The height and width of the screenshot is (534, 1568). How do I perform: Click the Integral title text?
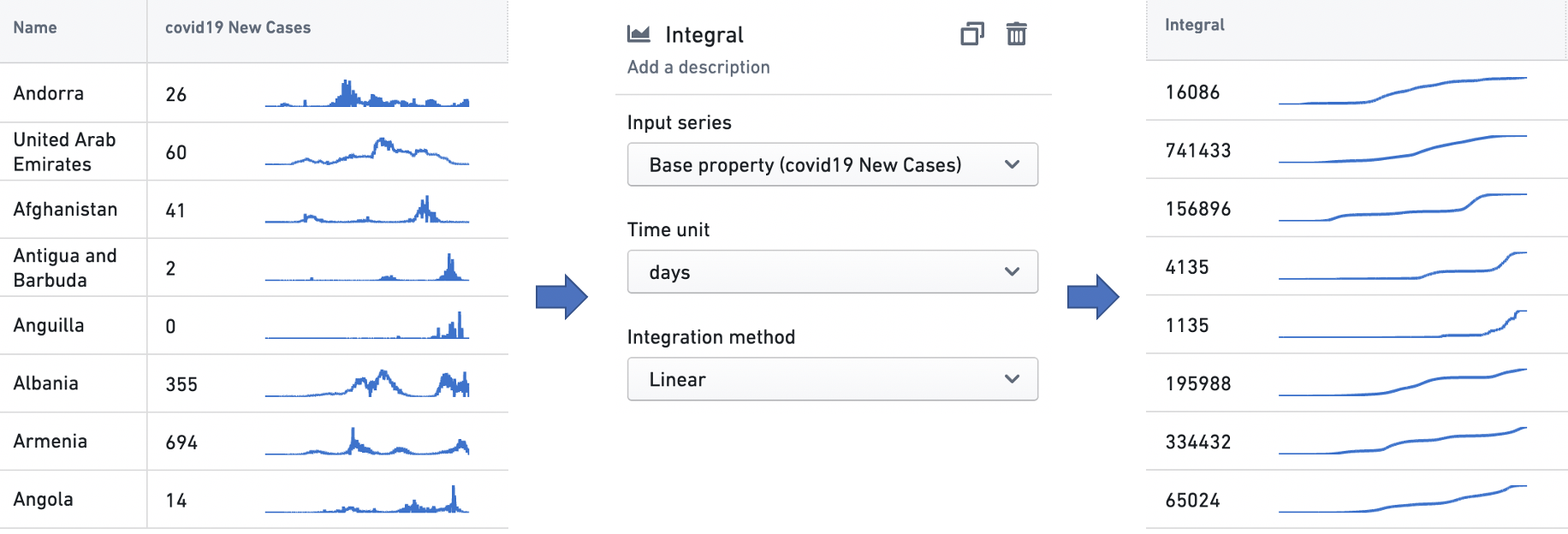tap(704, 35)
